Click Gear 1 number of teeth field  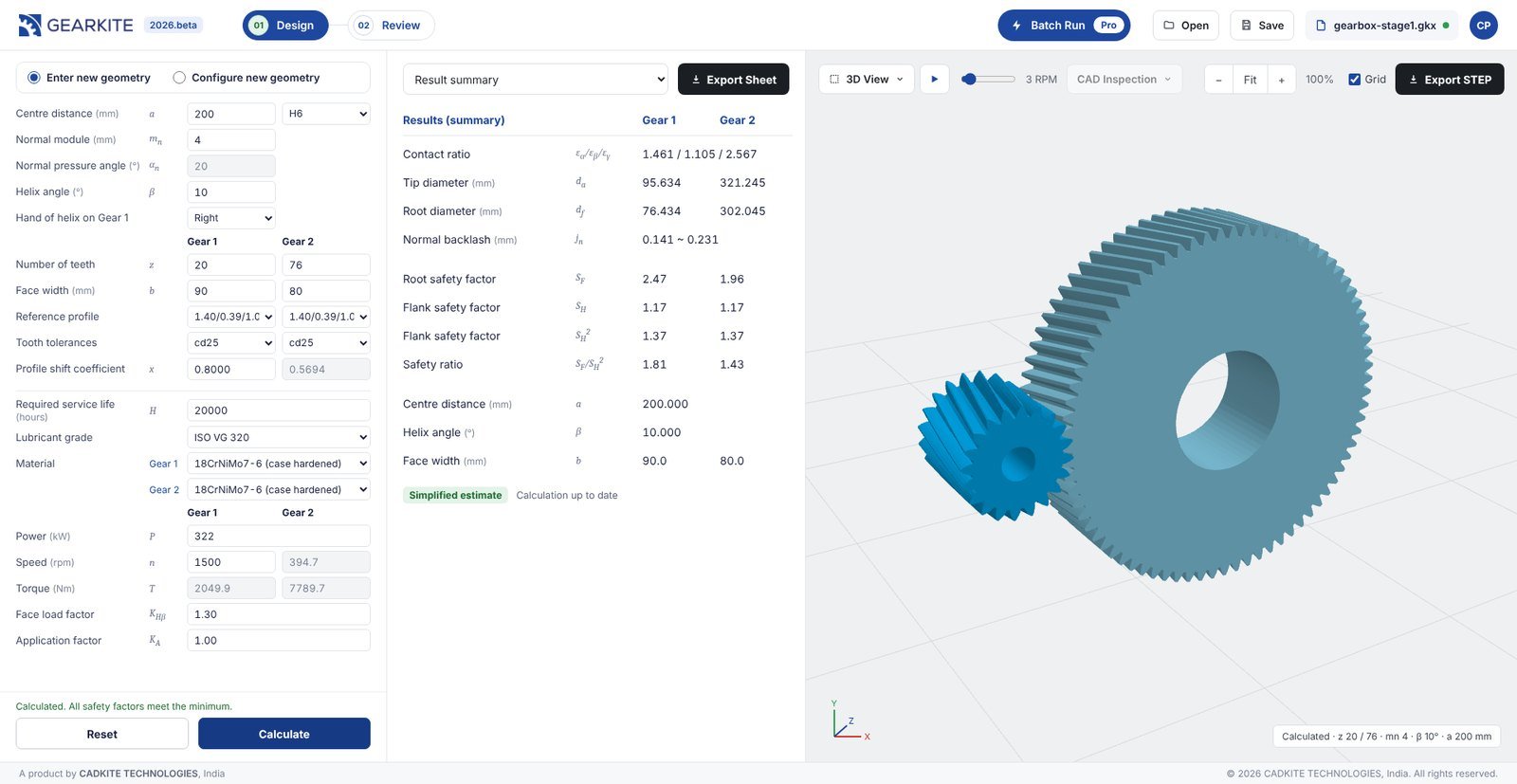click(231, 265)
